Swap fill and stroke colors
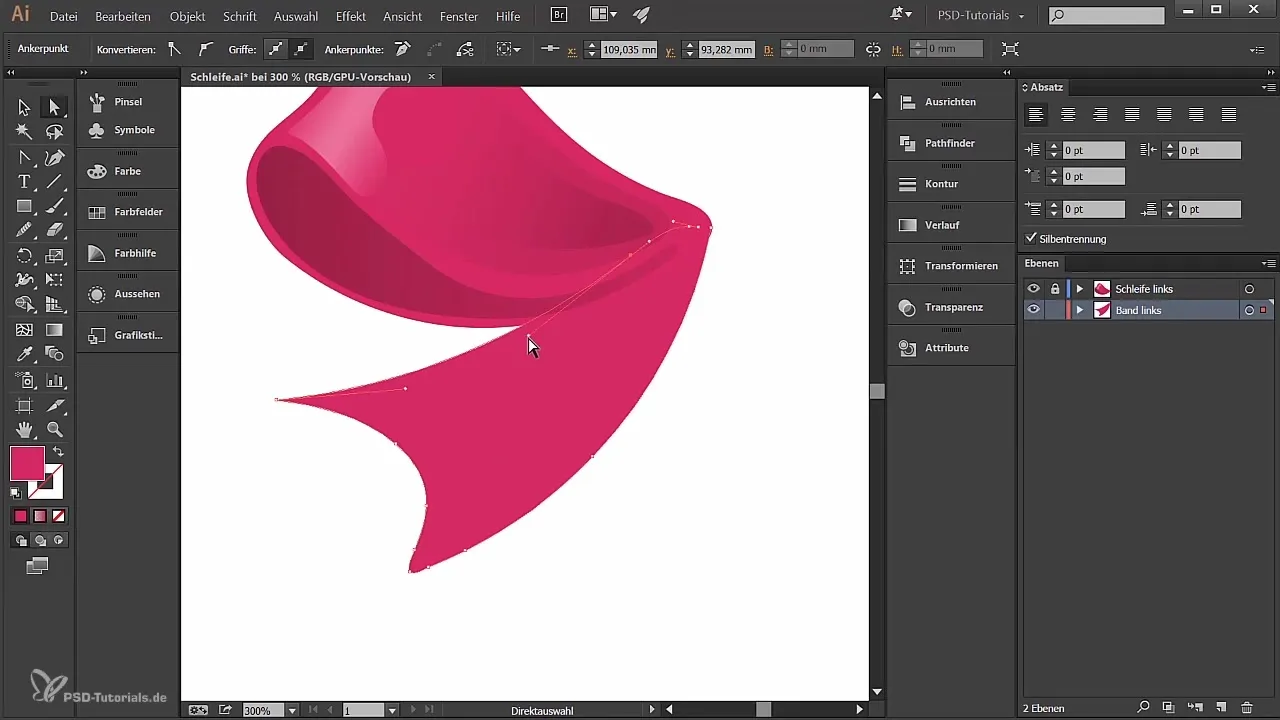This screenshot has width=1280, height=720. (x=58, y=453)
